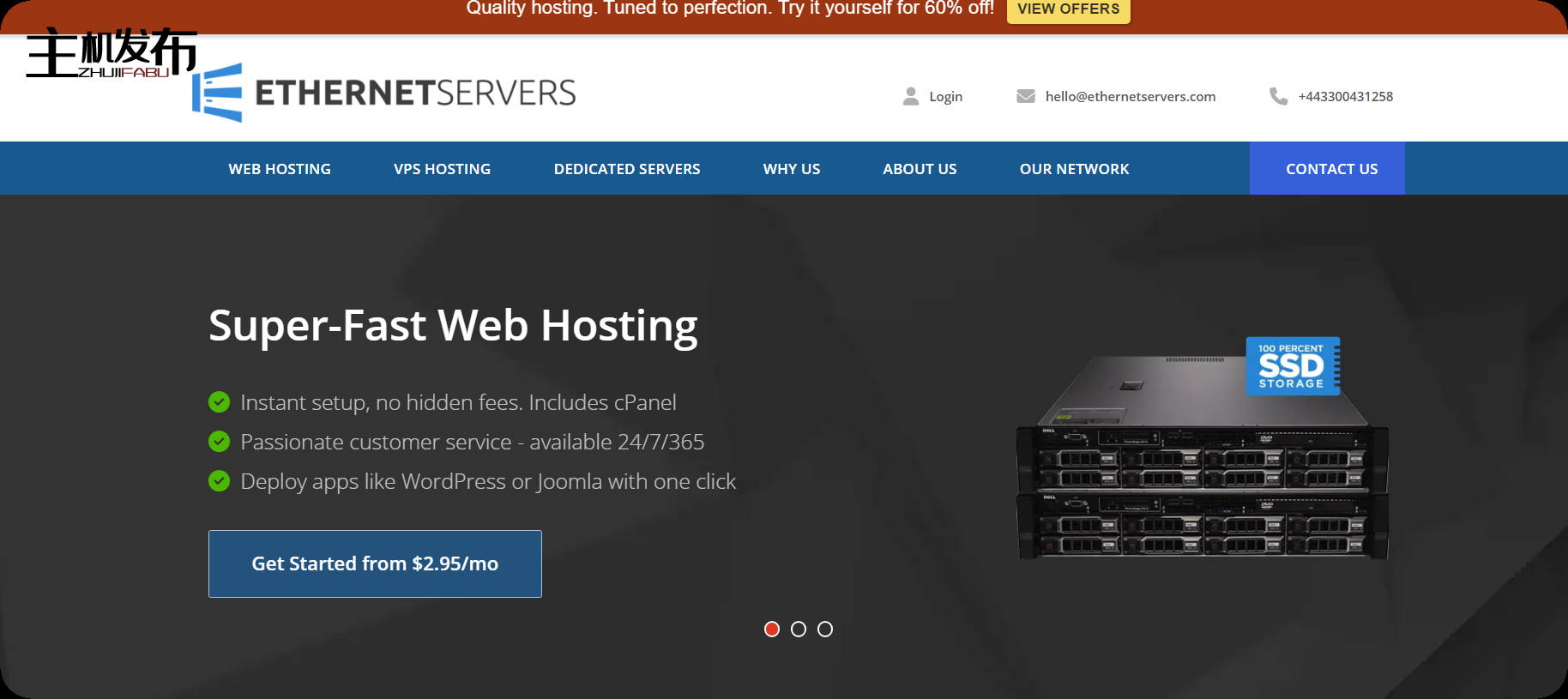Open the Dedicated Servers menu
This screenshot has width=1568, height=699.
(x=627, y=169)
